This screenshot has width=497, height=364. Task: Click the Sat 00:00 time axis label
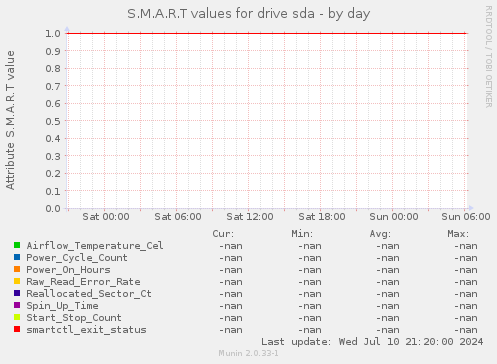pos(106,217)
